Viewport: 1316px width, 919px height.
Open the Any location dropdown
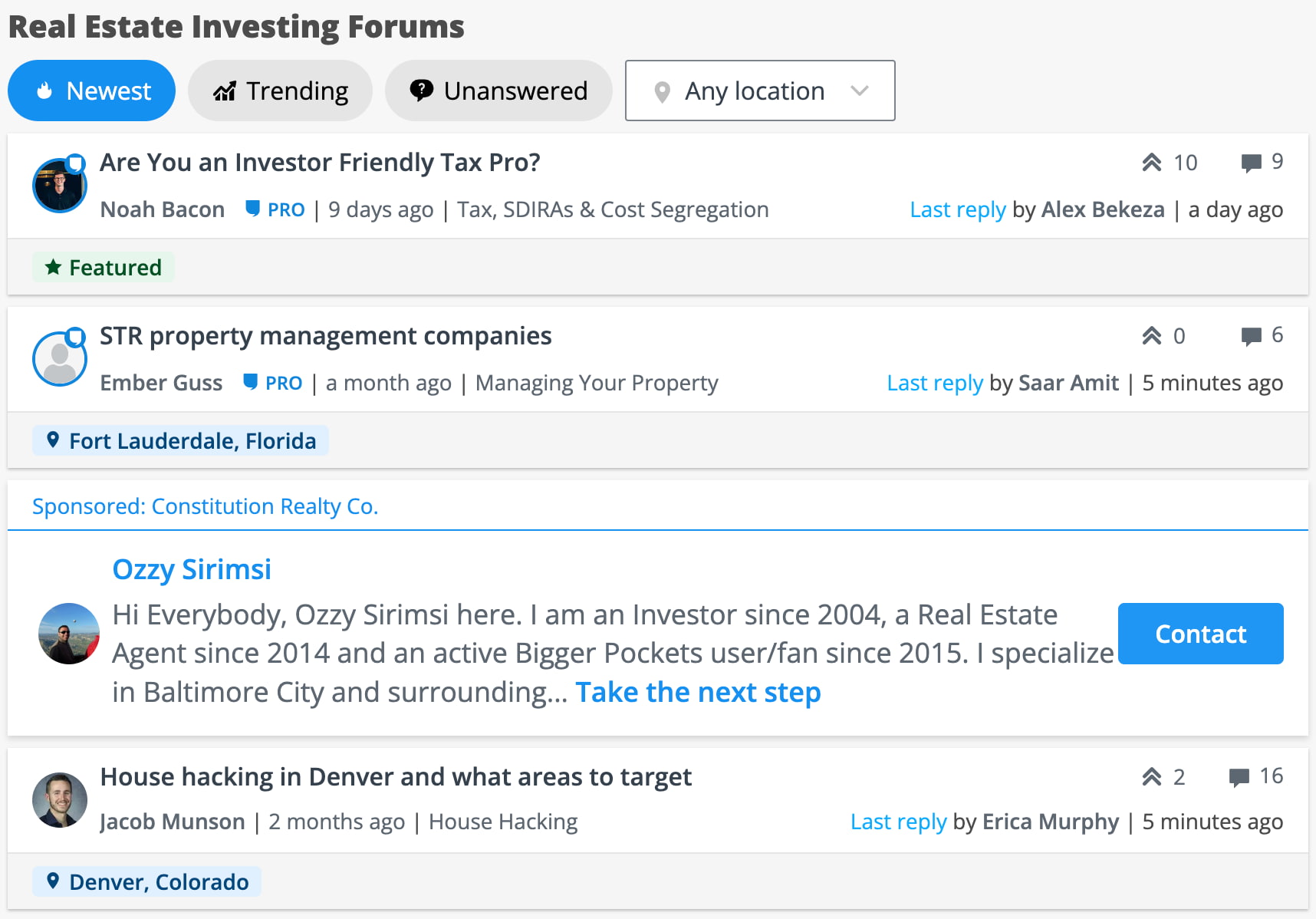tap(759, 91)
